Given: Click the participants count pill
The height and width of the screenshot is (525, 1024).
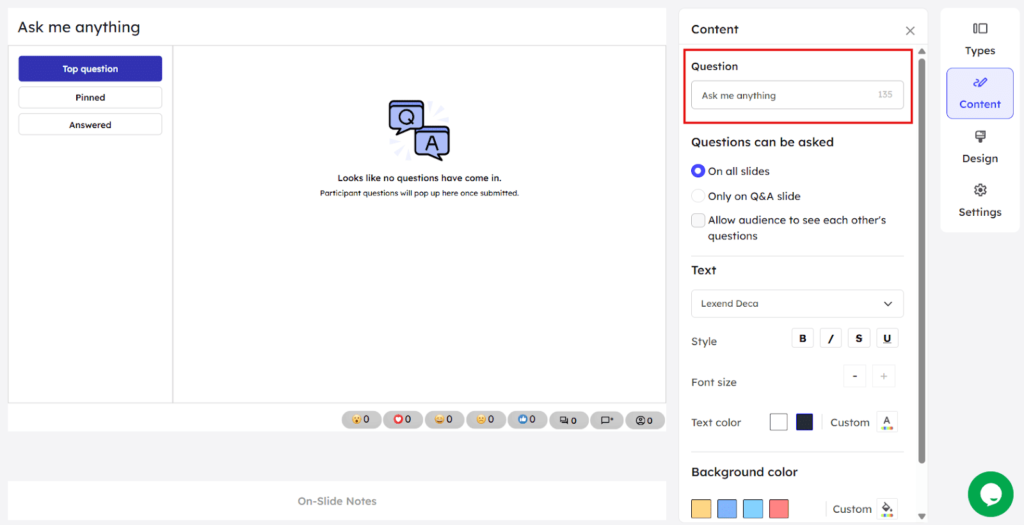Looking at the screenshot, I should [645, 420].
